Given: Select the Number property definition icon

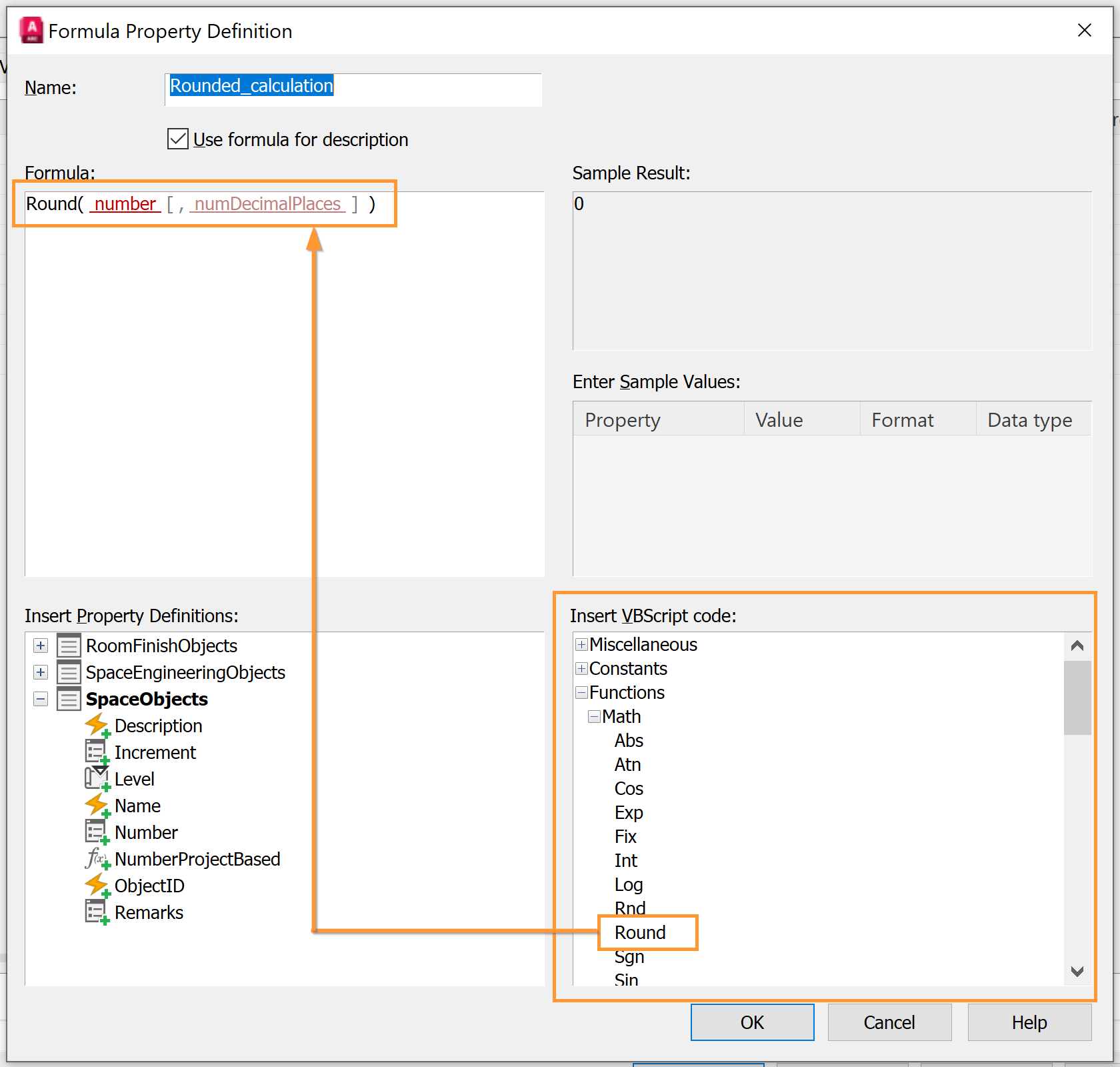Looking at the screenshot, I should (97, 832).
